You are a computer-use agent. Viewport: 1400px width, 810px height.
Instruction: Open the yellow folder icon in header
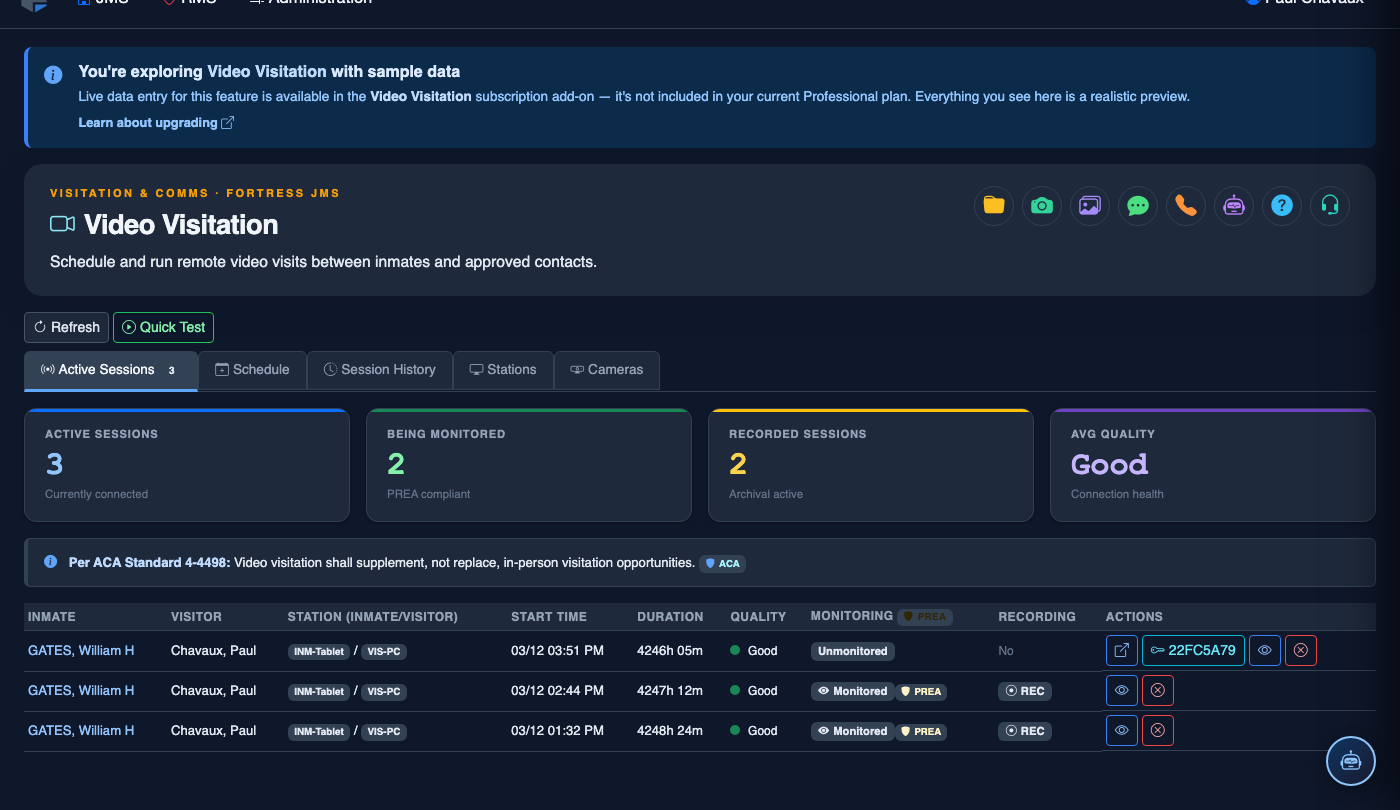click(x=994, y=205)
